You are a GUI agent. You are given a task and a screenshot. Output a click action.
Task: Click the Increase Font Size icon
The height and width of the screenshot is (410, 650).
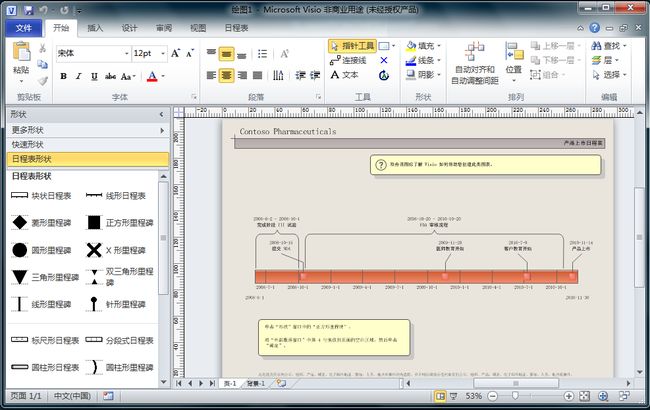click(176, 53)
